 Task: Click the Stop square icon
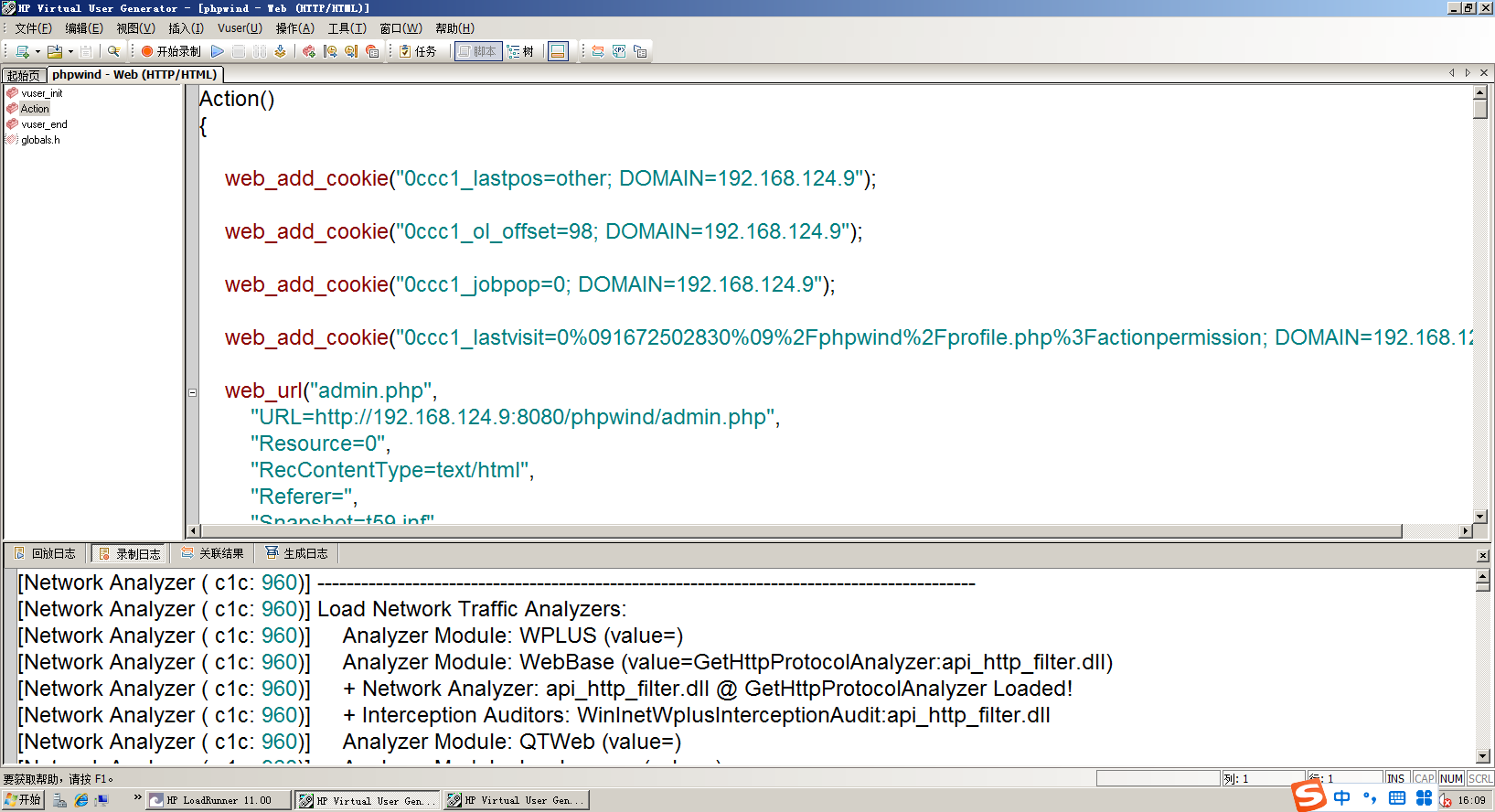[239, 51]
